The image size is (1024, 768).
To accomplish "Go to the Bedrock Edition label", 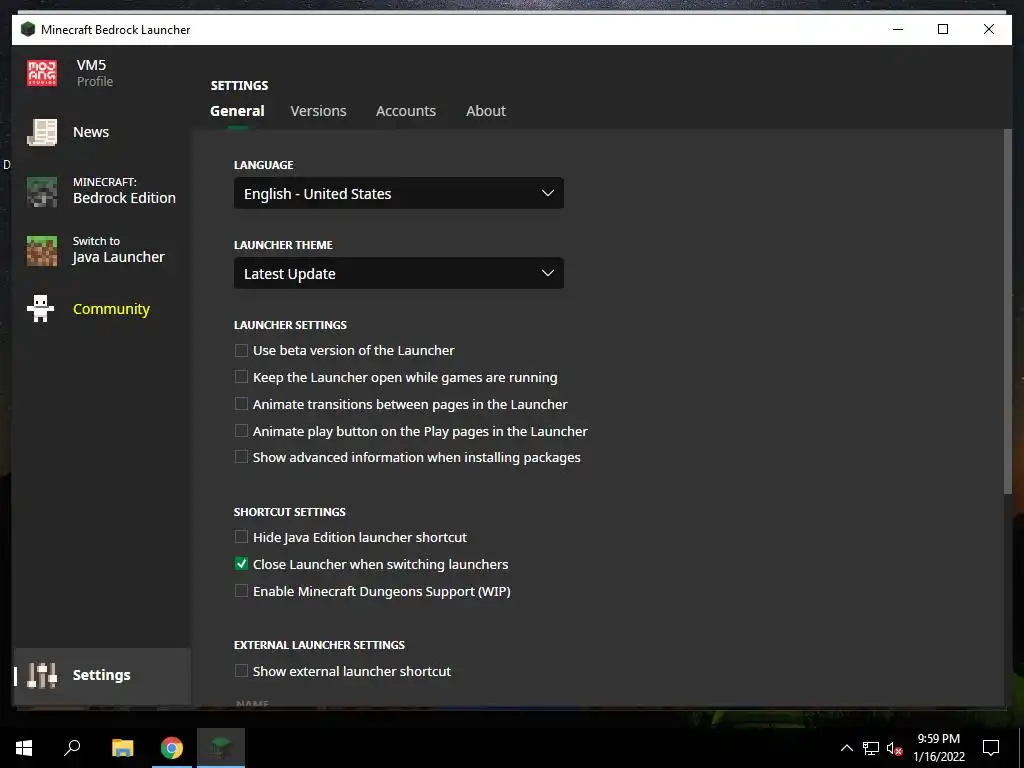I will point(124,198).
